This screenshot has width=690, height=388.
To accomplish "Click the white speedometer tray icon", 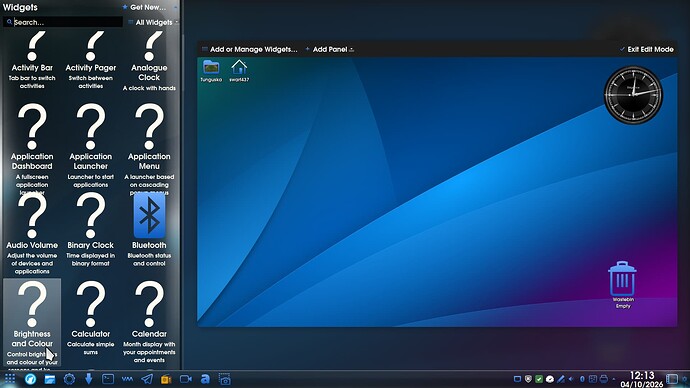I will [550, 379].
